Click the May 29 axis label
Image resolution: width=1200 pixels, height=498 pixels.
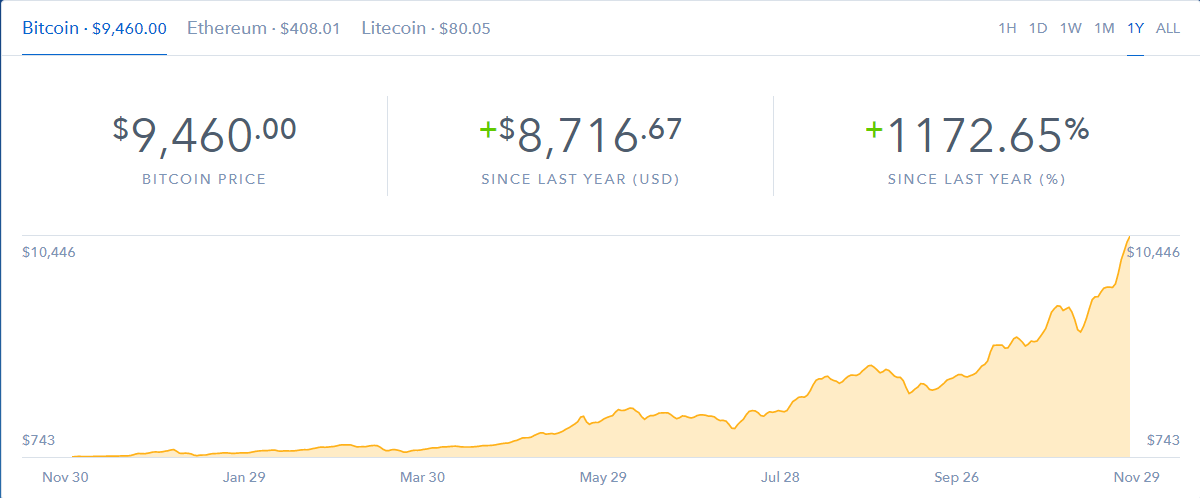603,477
